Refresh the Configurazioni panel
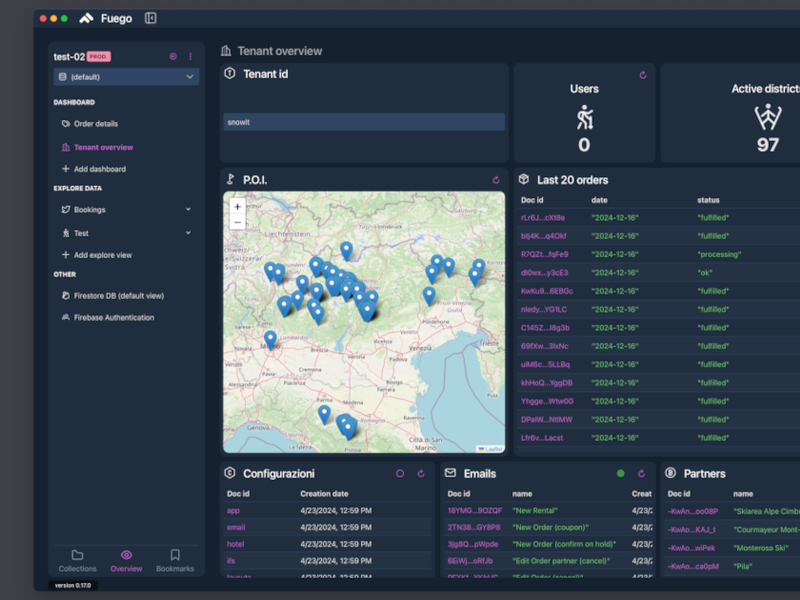This screenshot has width=800, height=600. coord(421,473)
